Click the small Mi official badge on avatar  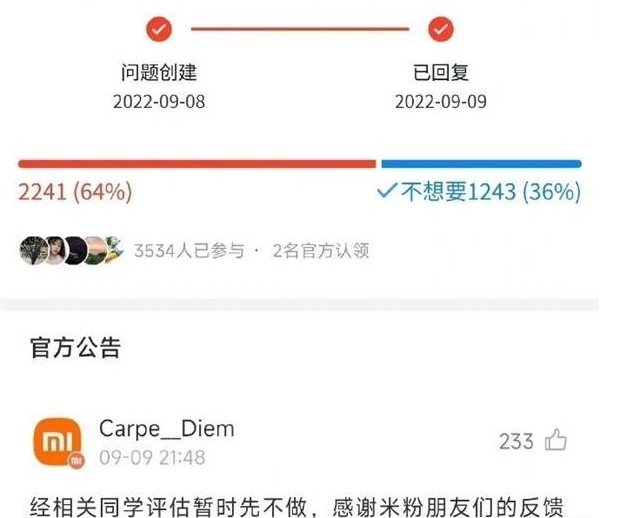(76, 460)
